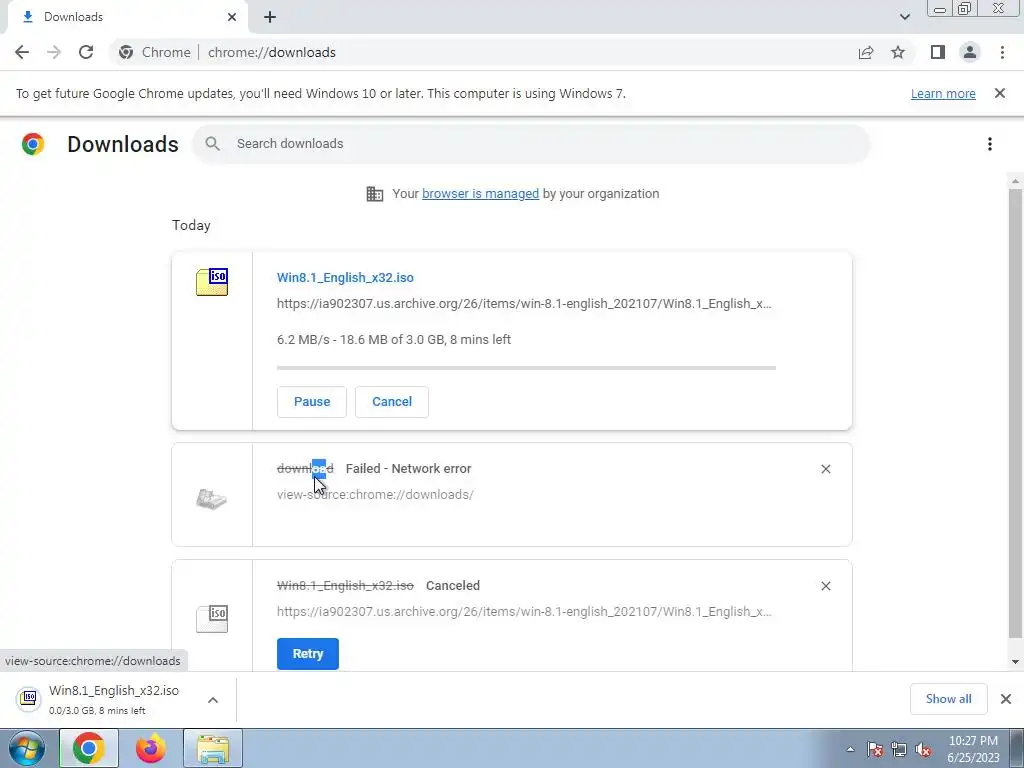Image resolution: width=1024 pixels, height=768 pixels.
Task: Click the failed download file icon
Action: pos(212,500)
